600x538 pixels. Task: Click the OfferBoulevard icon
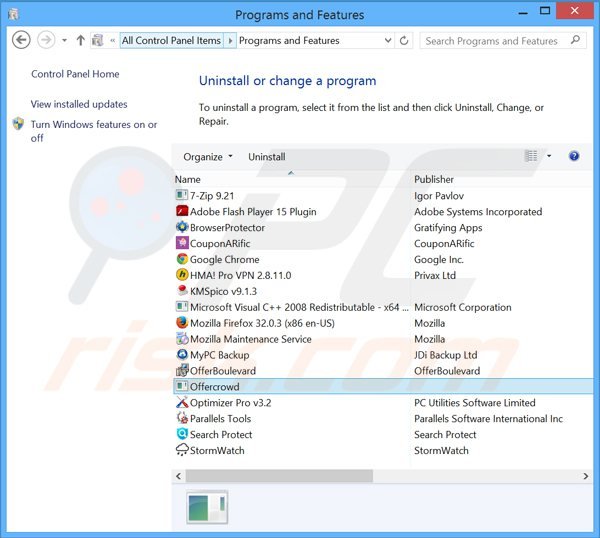click(182, 370)
